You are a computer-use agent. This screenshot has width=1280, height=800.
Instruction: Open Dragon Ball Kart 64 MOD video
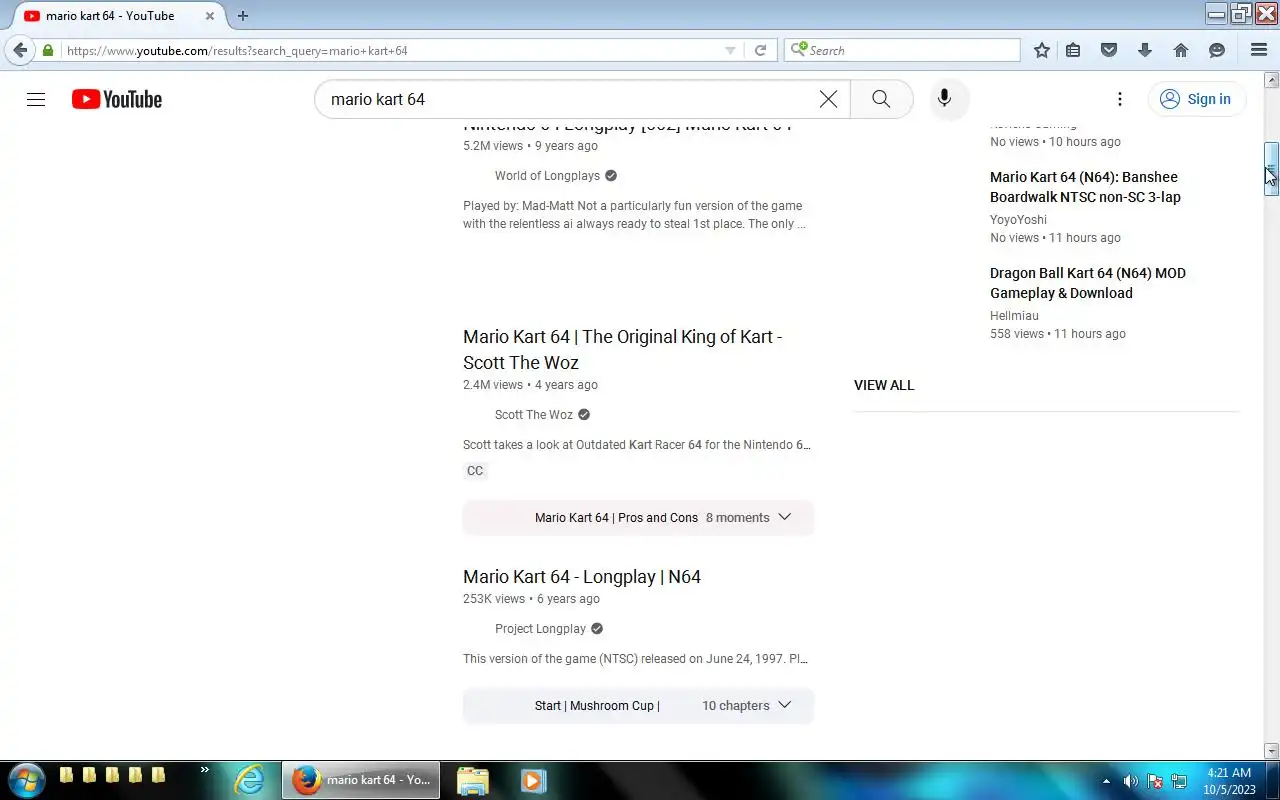[x=1088, y=283]
